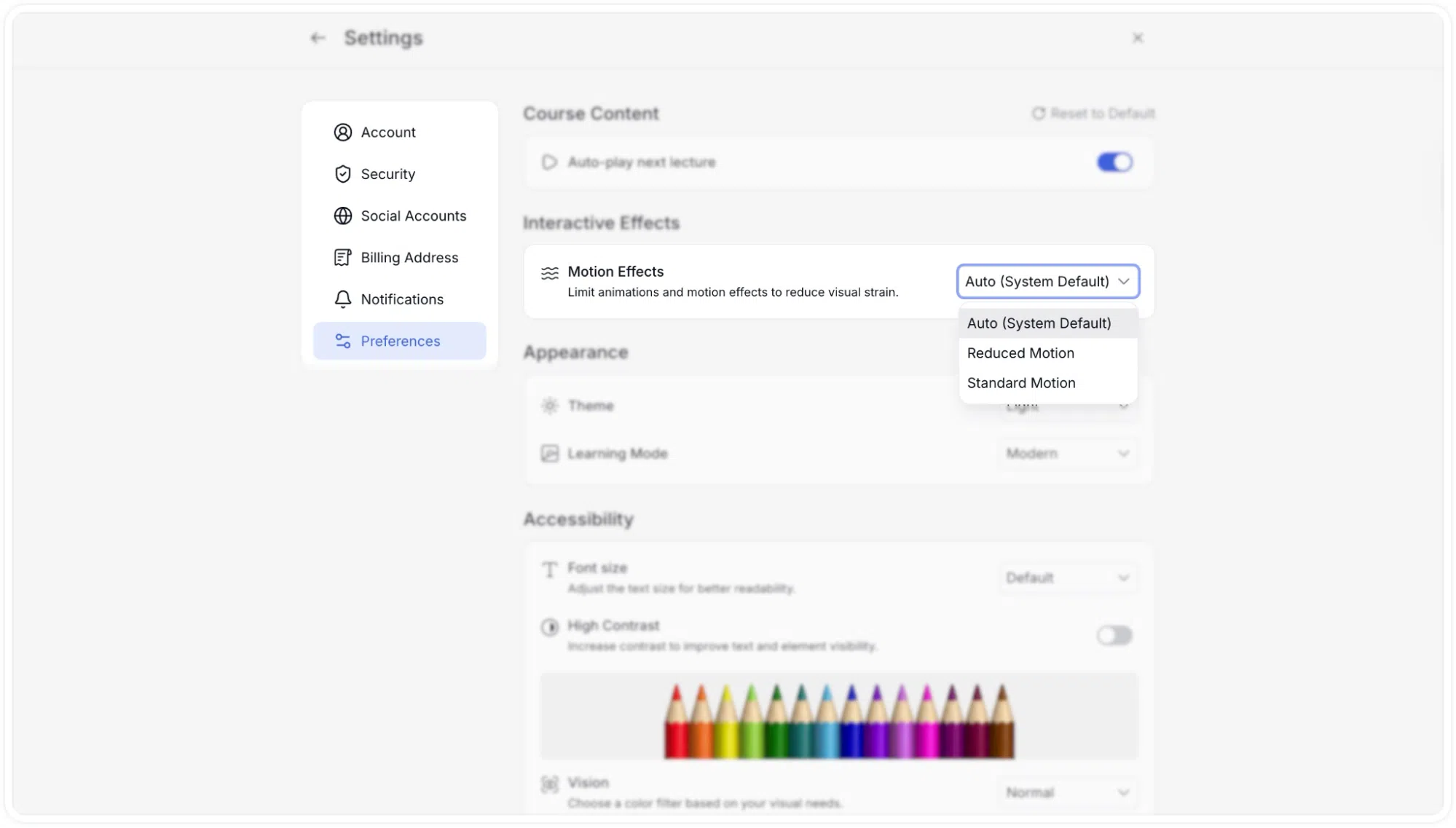The image size is (1456, 828).
Task: Open the Security settings section
Action: click(399, 174)
